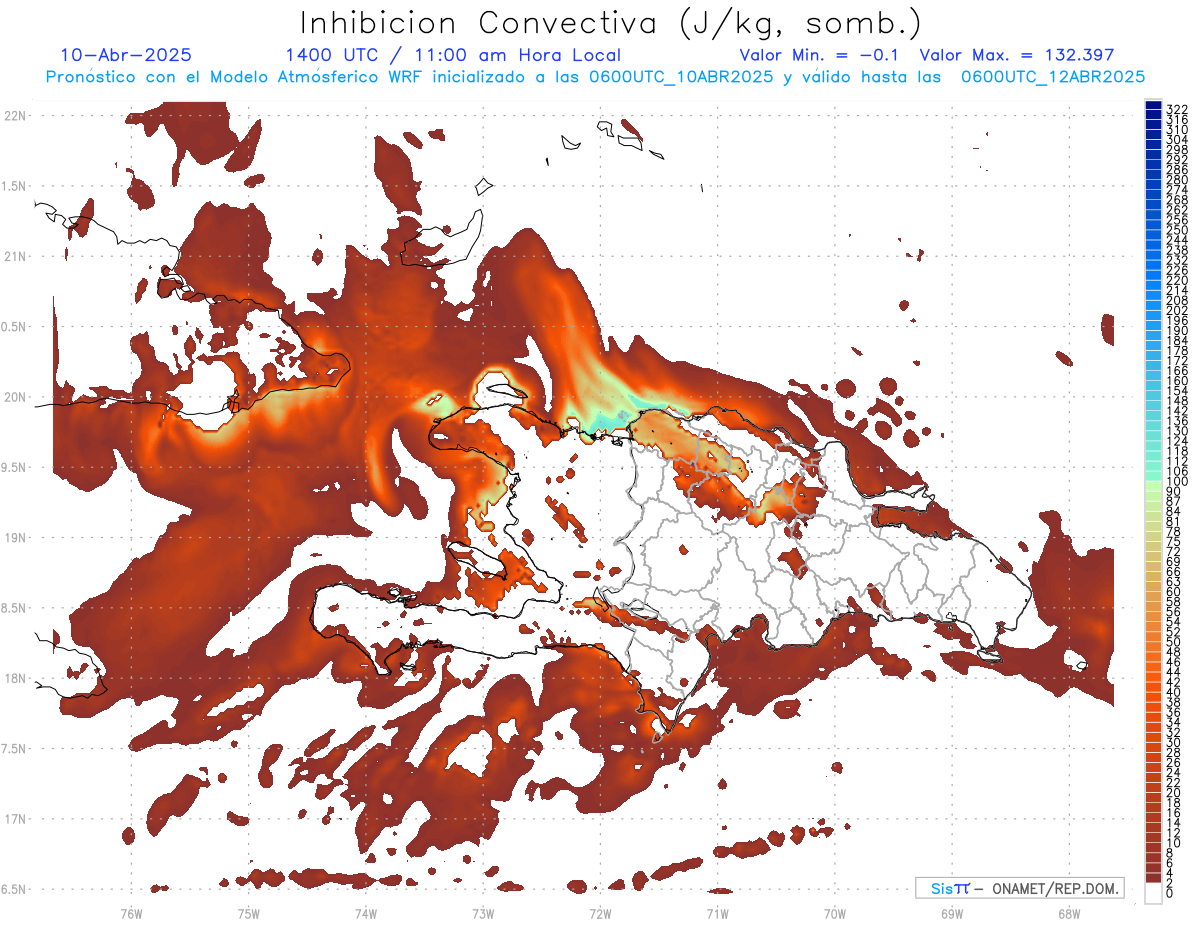The height and width of the screenshot is (927, 1200).
Task: Click the "75W" longitude label
Action: [x=248, y=913]
